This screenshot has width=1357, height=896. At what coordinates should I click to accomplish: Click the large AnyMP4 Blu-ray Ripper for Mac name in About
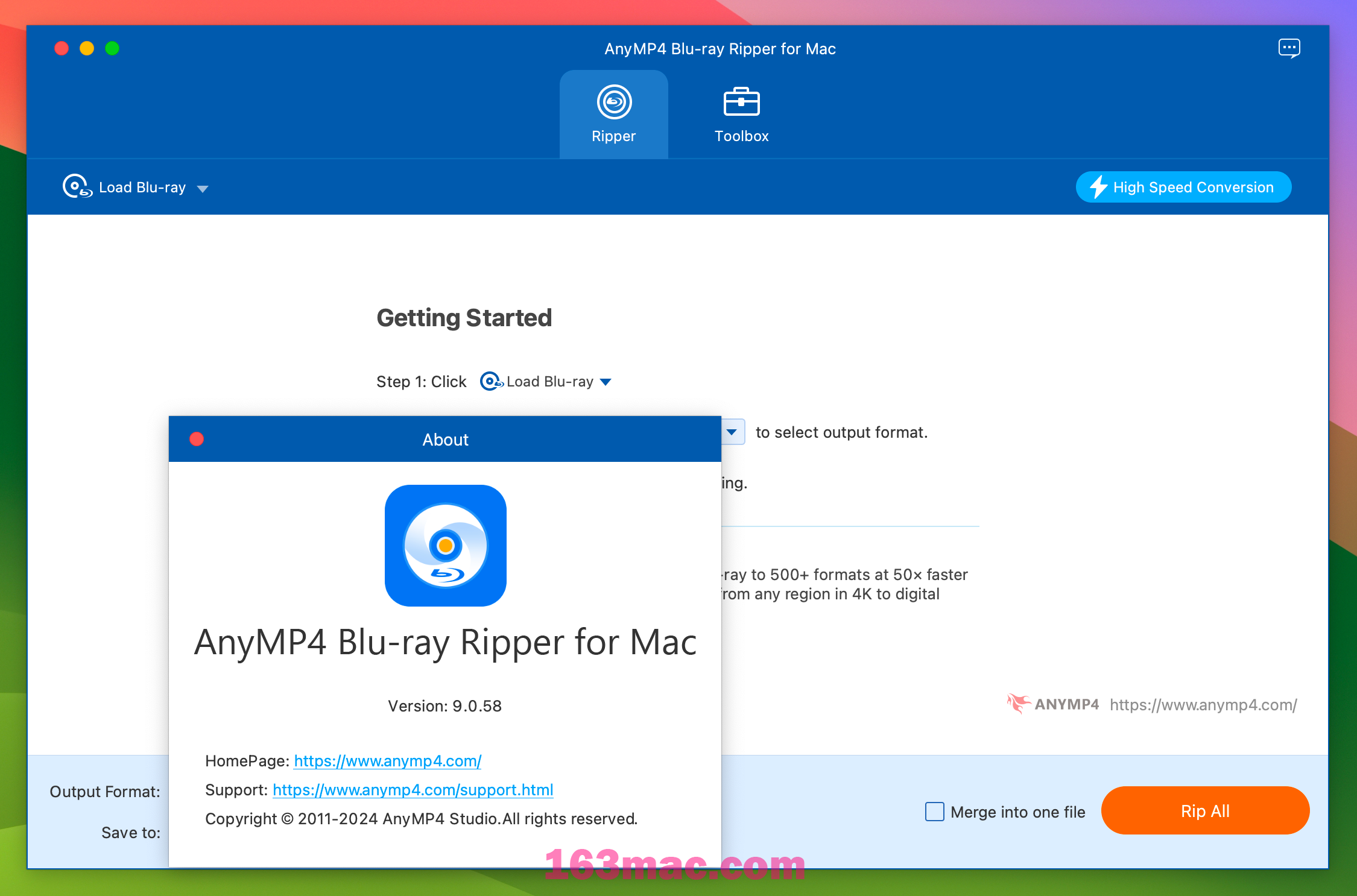446,642
